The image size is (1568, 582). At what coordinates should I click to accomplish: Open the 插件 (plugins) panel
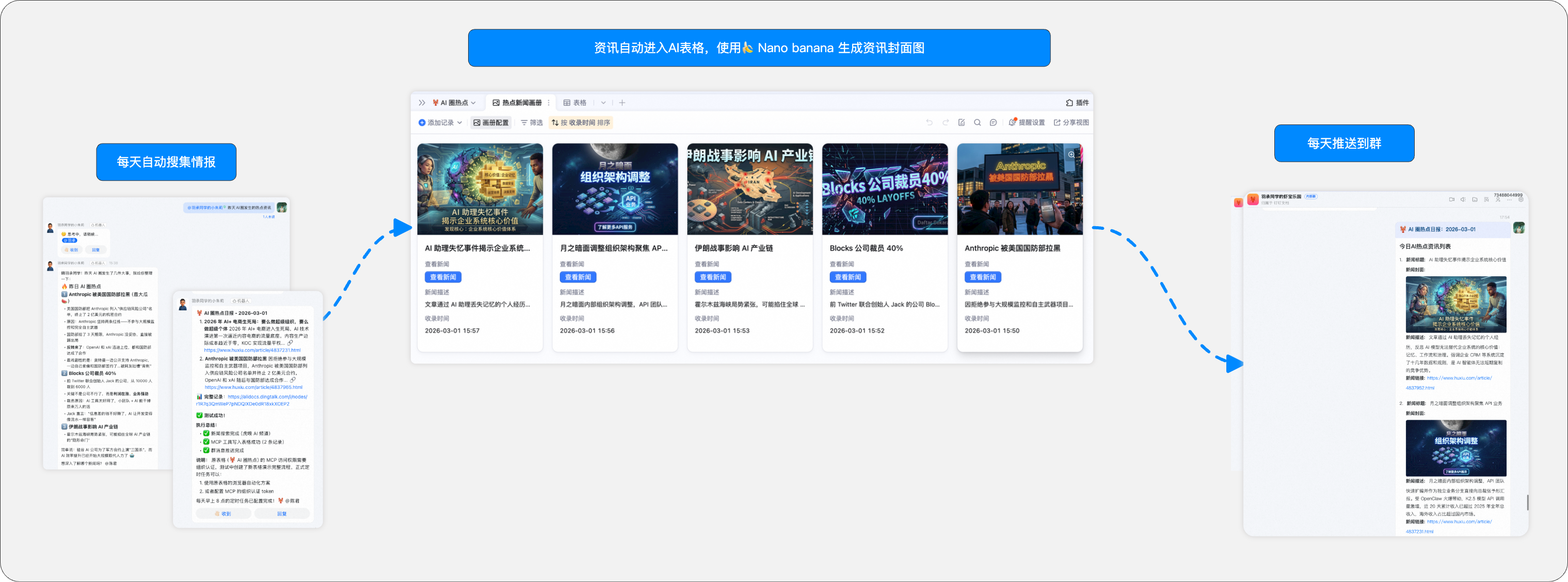1079,103
